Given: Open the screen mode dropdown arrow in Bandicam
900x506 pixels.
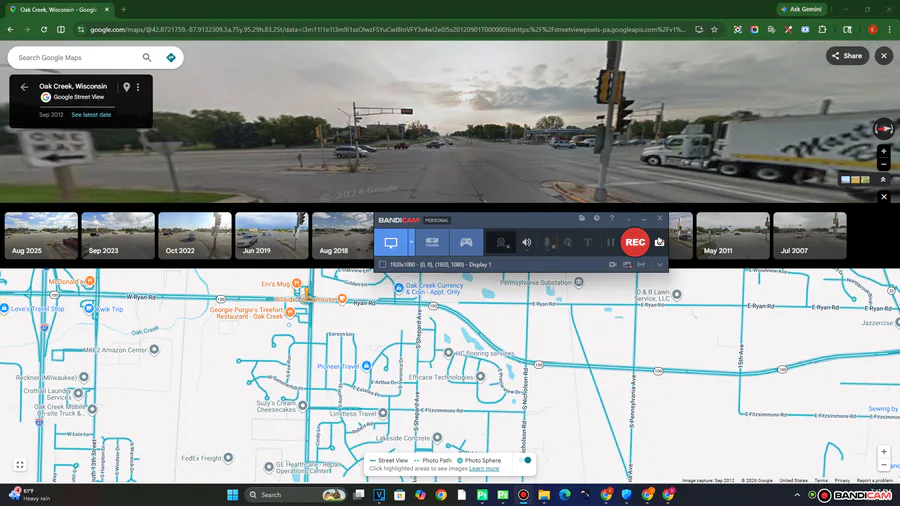Looking at the screenshot, I should (x=411, y=242).
